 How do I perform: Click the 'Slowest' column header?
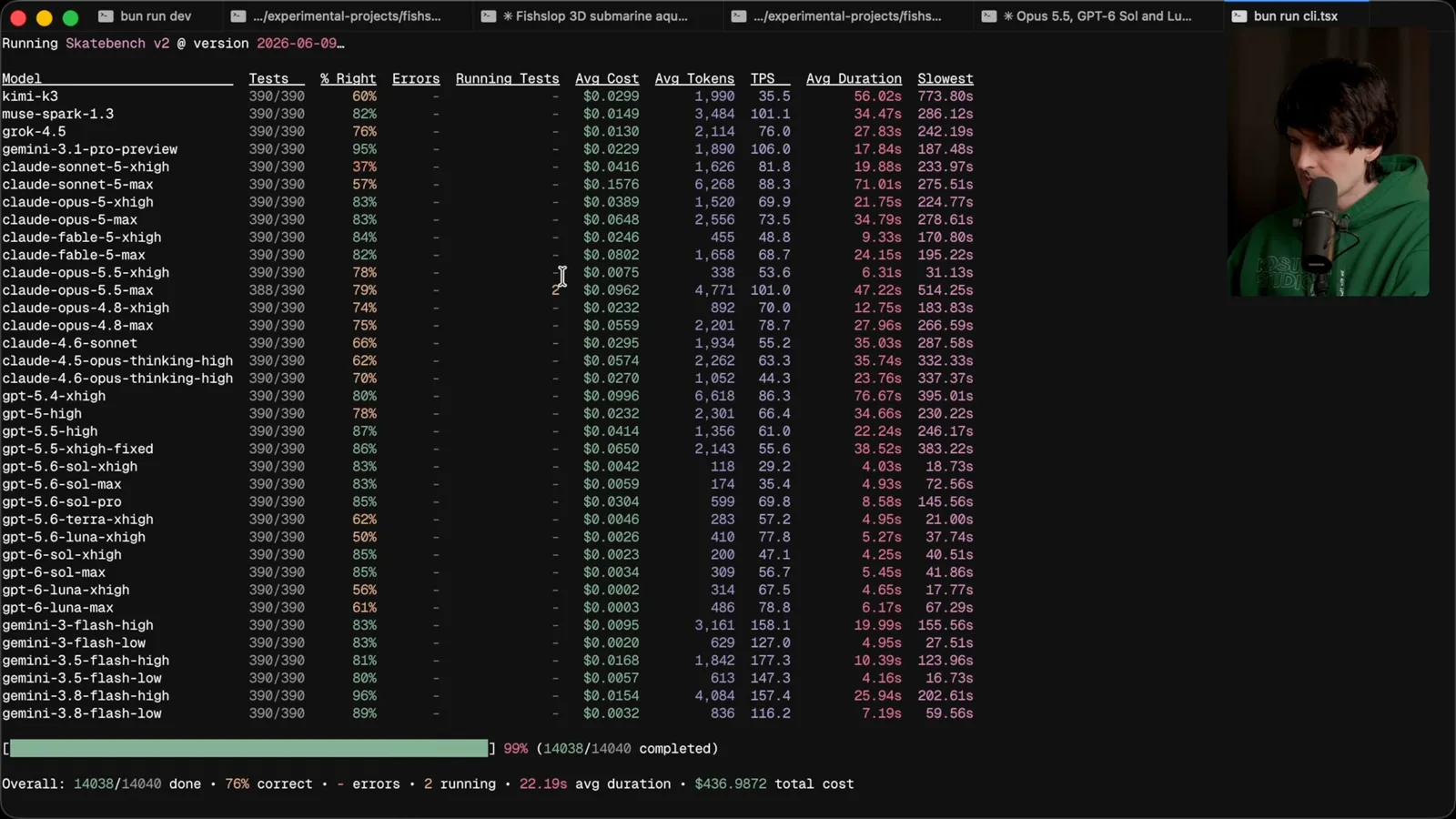coord(945,79)
